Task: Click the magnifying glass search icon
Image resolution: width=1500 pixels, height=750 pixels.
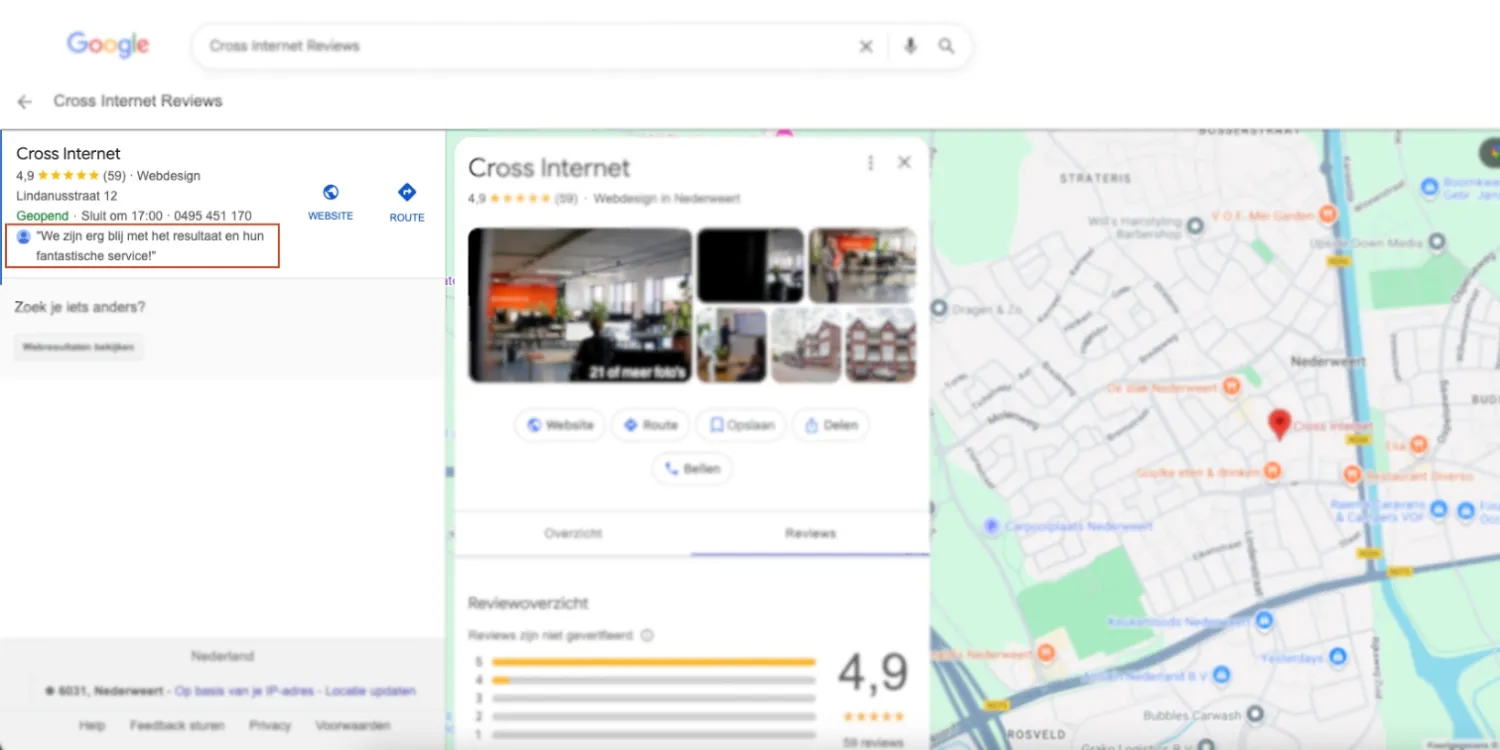Action: point(946,47)
